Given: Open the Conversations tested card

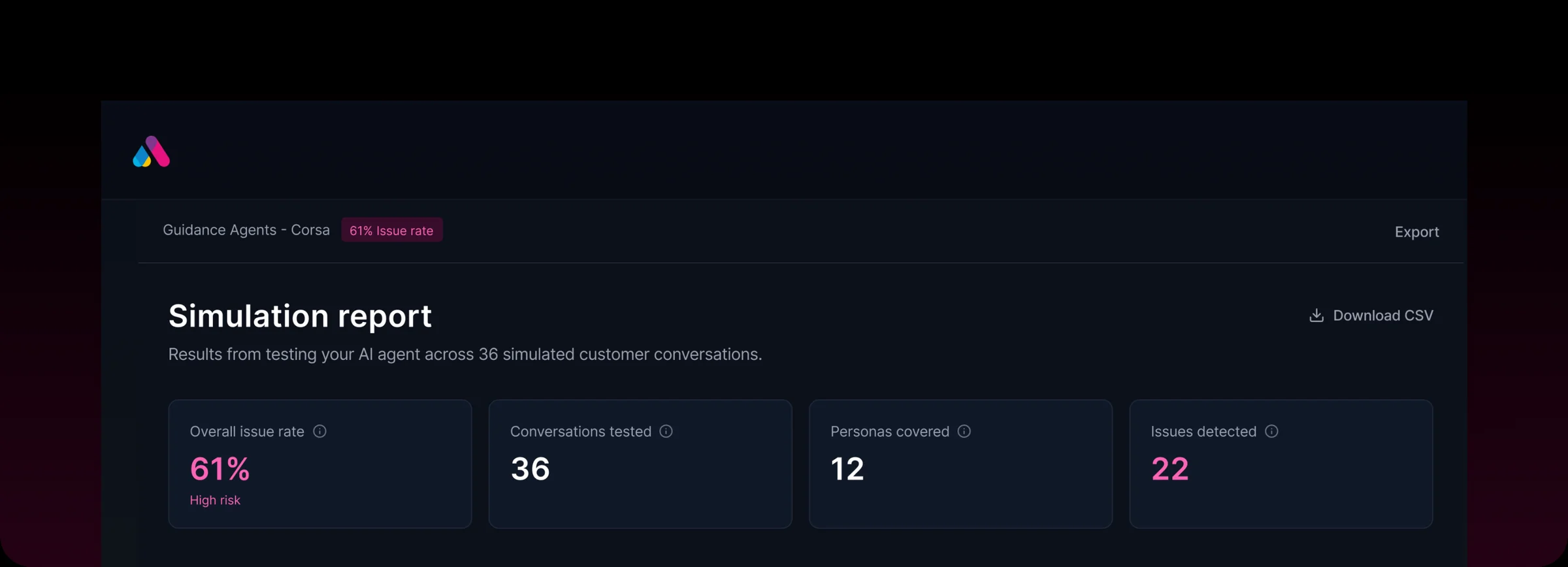Looking at the screenshot, I should coord(640,464).
